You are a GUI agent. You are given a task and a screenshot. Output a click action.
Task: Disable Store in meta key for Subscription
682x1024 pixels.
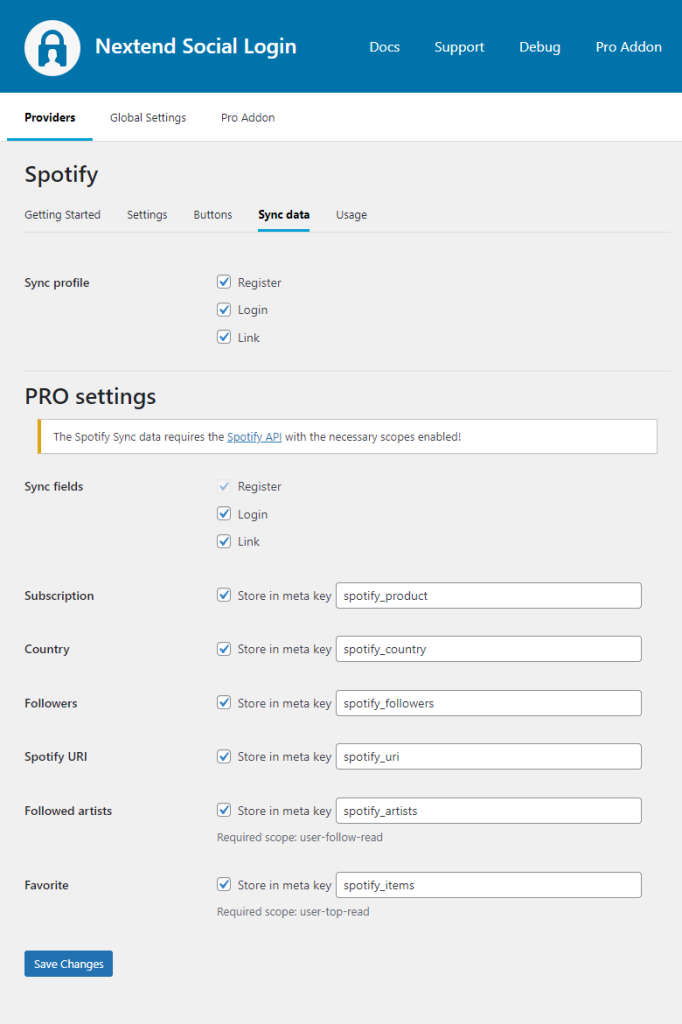(x=224, y=595)
